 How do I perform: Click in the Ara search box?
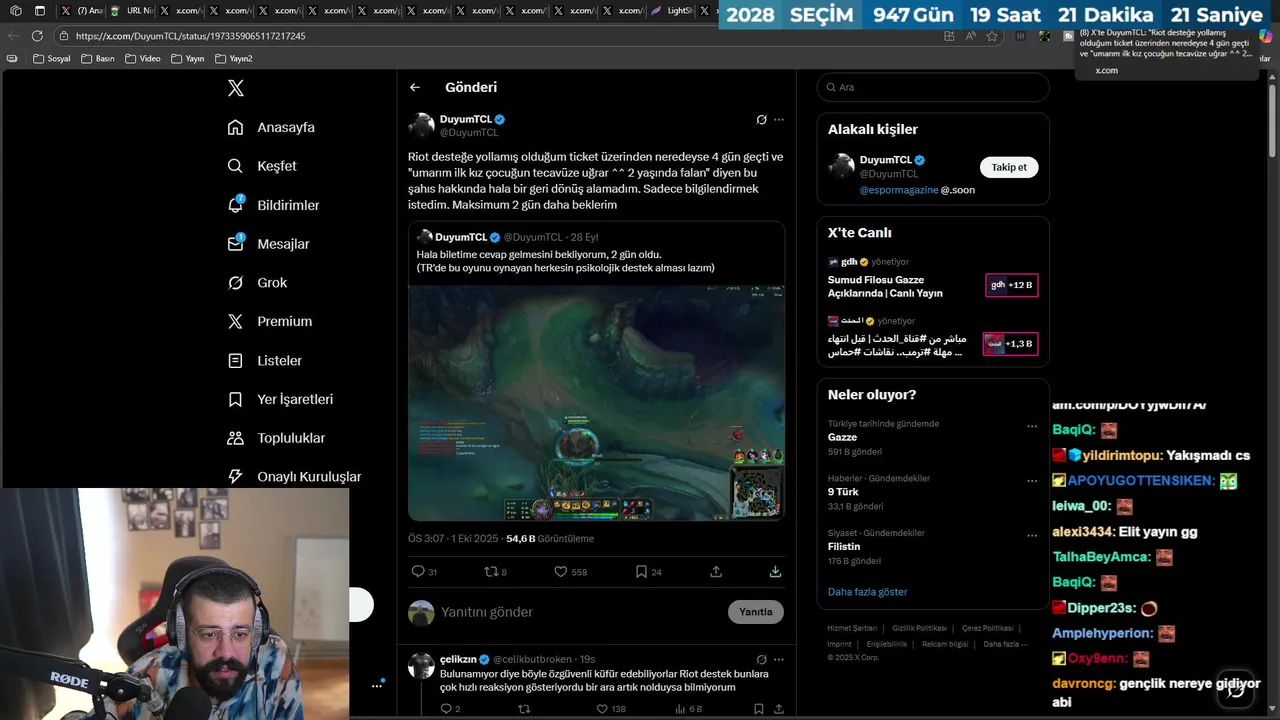point(933,87)
